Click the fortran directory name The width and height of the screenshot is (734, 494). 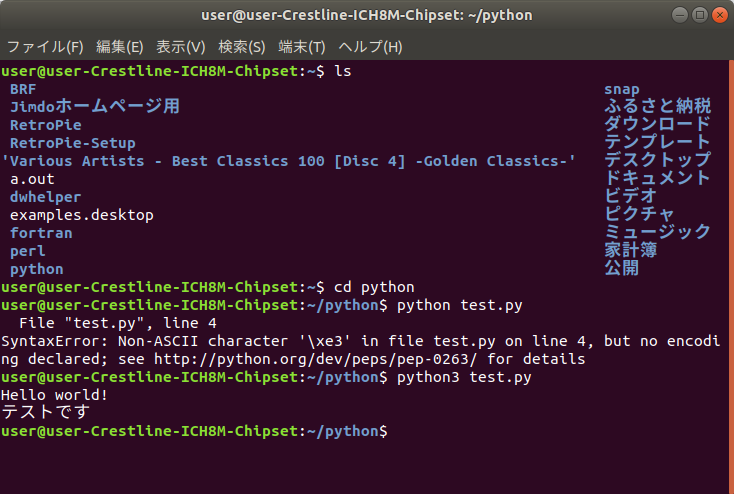(x=41, y=233)
